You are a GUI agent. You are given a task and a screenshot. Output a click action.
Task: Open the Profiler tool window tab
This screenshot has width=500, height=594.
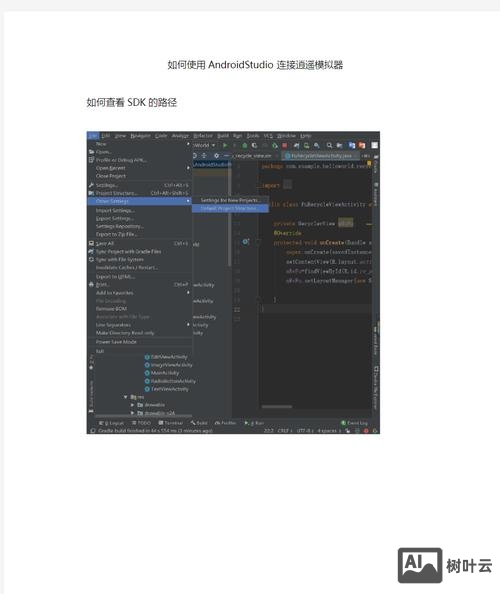(226, 423)
